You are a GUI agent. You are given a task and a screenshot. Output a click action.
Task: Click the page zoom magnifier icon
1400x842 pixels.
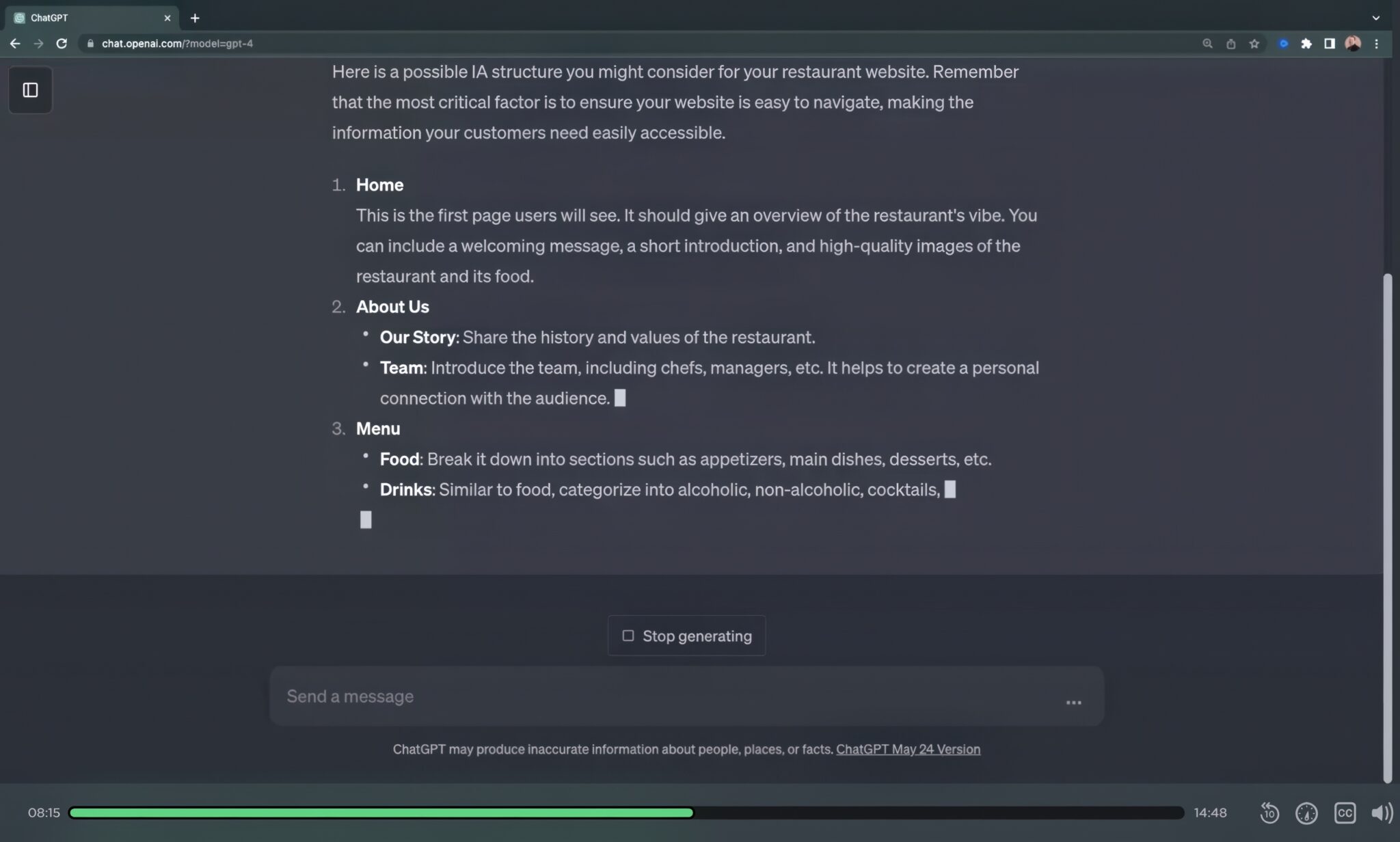pyautogui.click(x=1207, y=43)
